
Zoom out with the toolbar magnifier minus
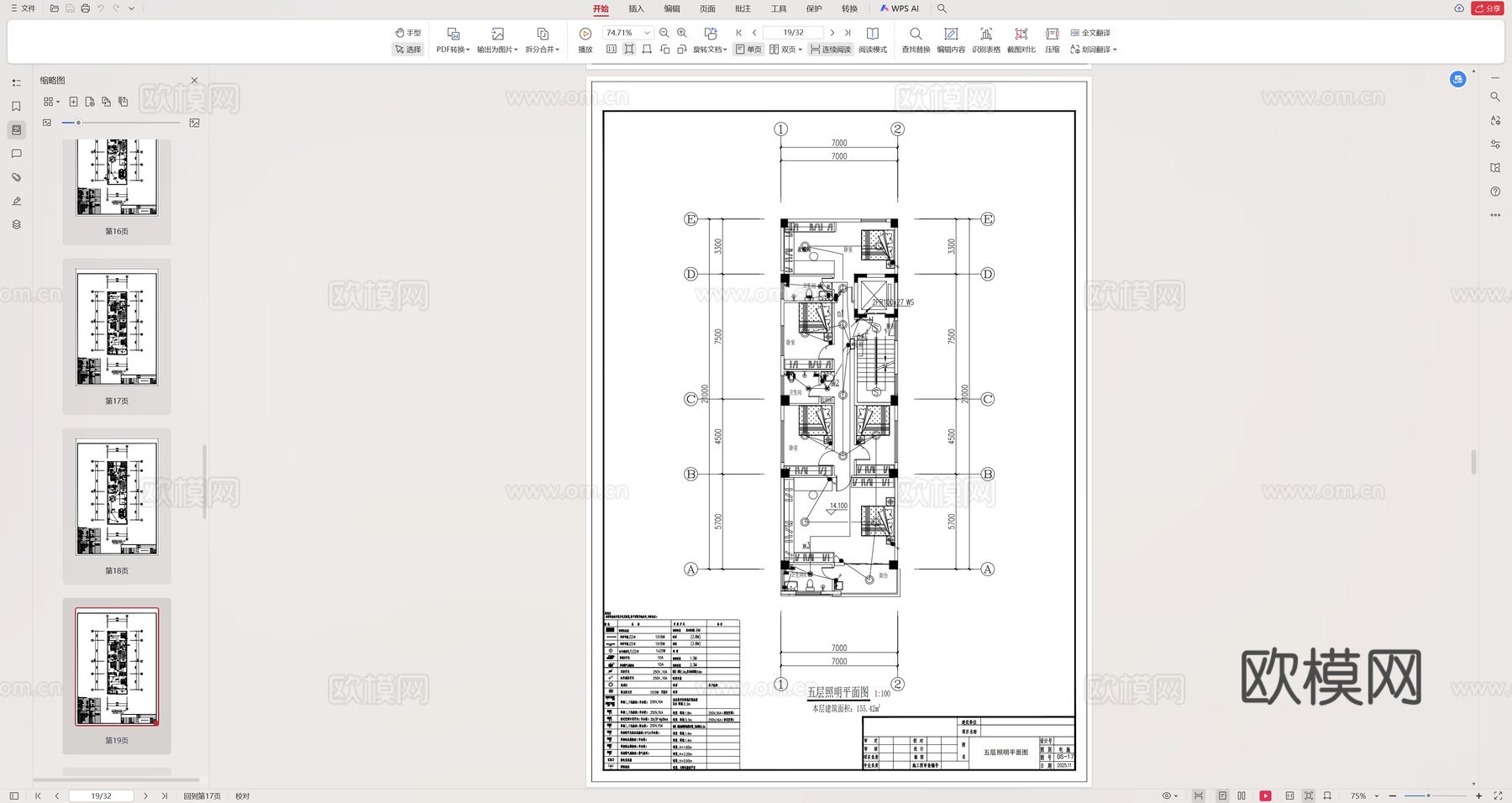664,33
